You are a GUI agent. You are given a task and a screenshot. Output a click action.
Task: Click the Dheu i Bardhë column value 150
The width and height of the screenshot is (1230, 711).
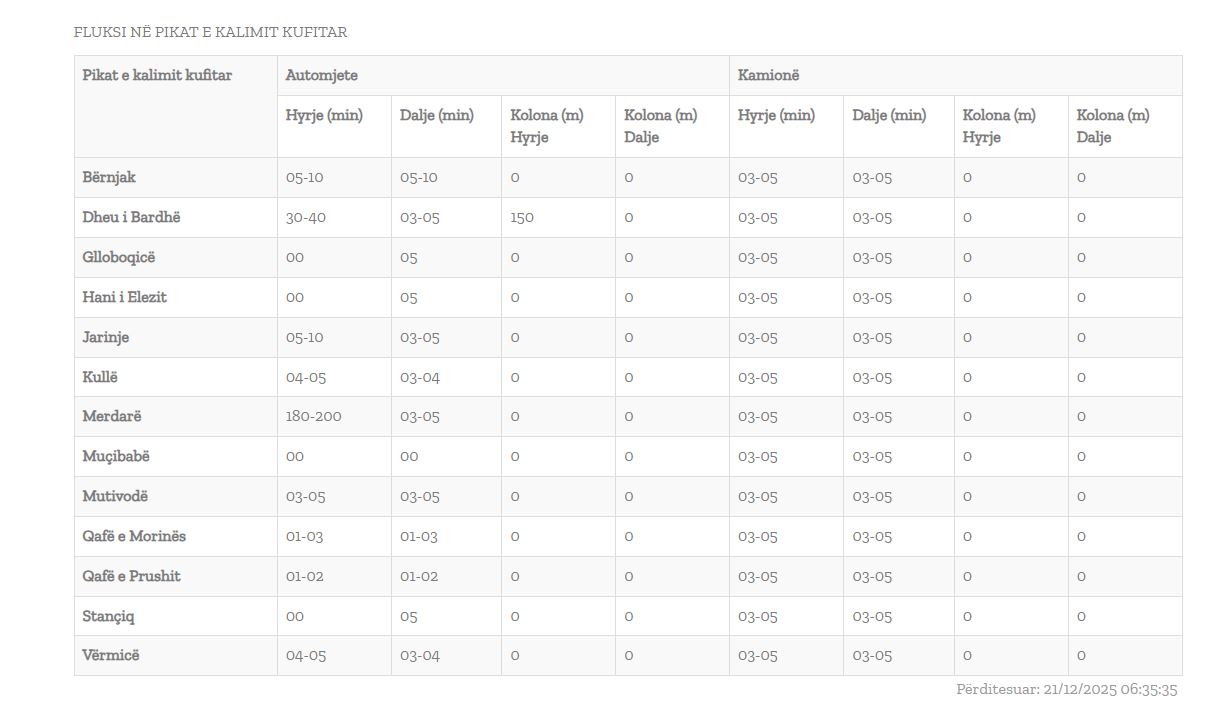(521, 217)
